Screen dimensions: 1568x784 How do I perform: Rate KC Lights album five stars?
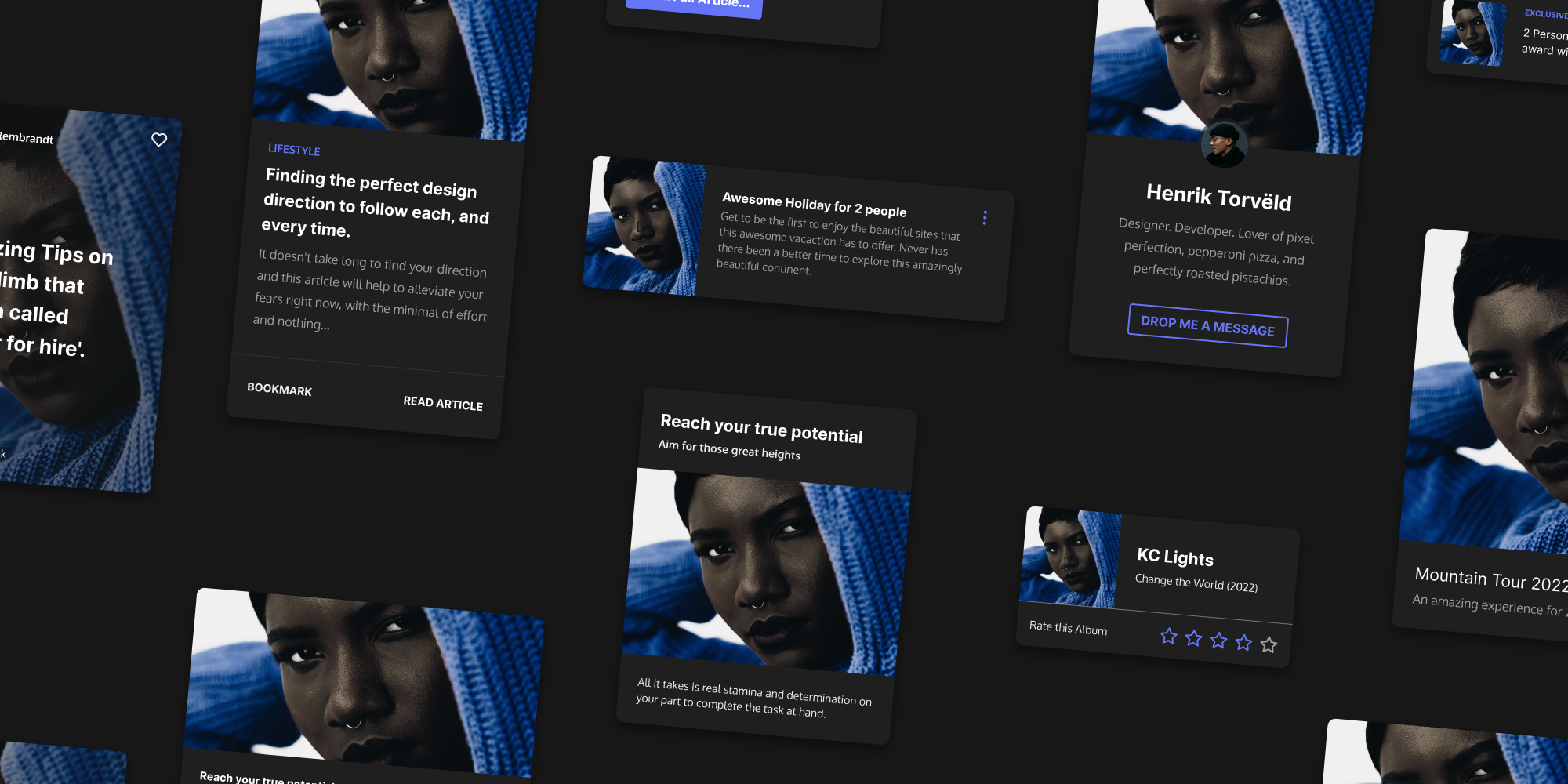click(1269, 644)
